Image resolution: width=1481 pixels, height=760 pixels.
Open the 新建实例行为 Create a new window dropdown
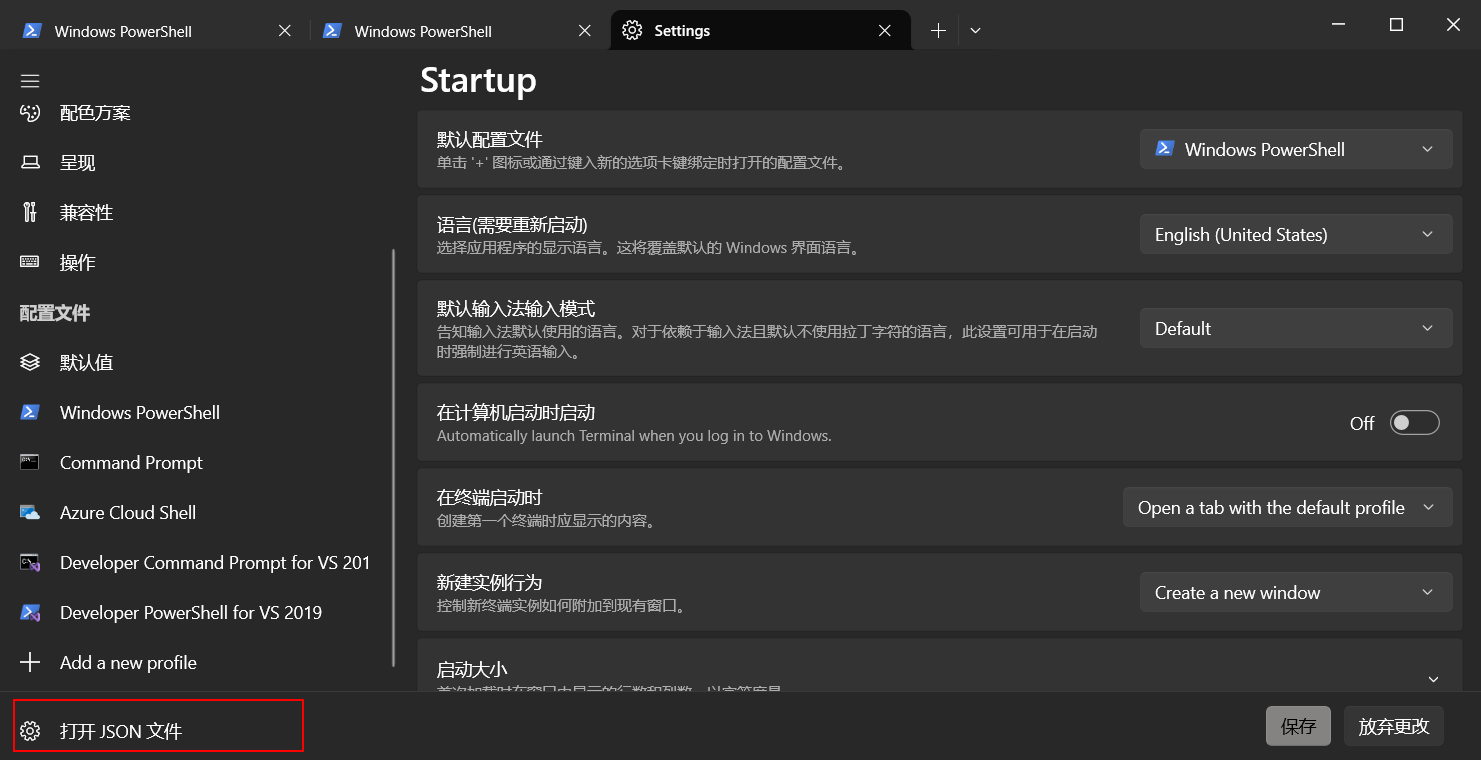pos(1296,592)
